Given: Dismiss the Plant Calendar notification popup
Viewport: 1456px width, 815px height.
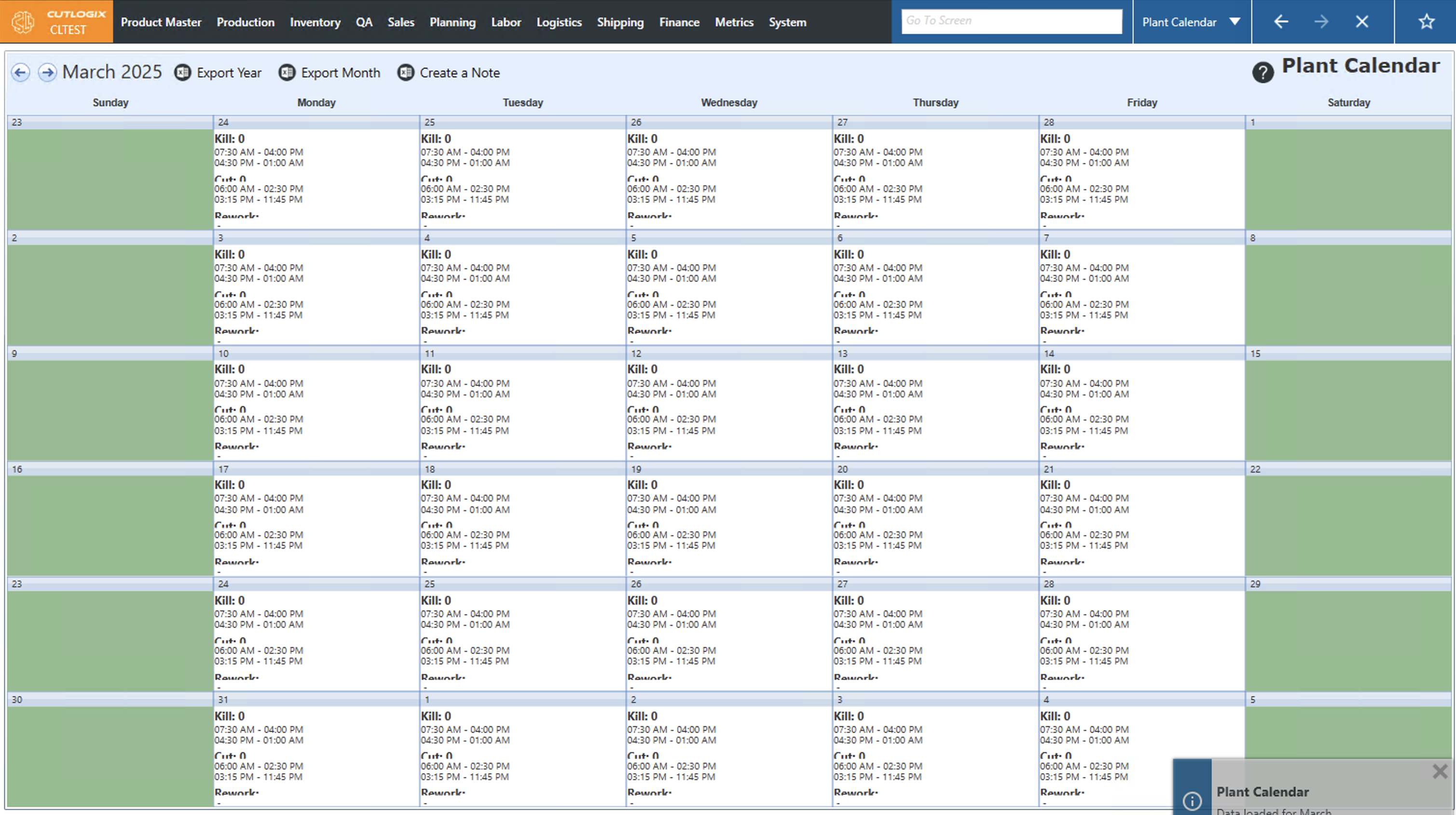Looking at the screenshot, I should [x=1440, y=772].
